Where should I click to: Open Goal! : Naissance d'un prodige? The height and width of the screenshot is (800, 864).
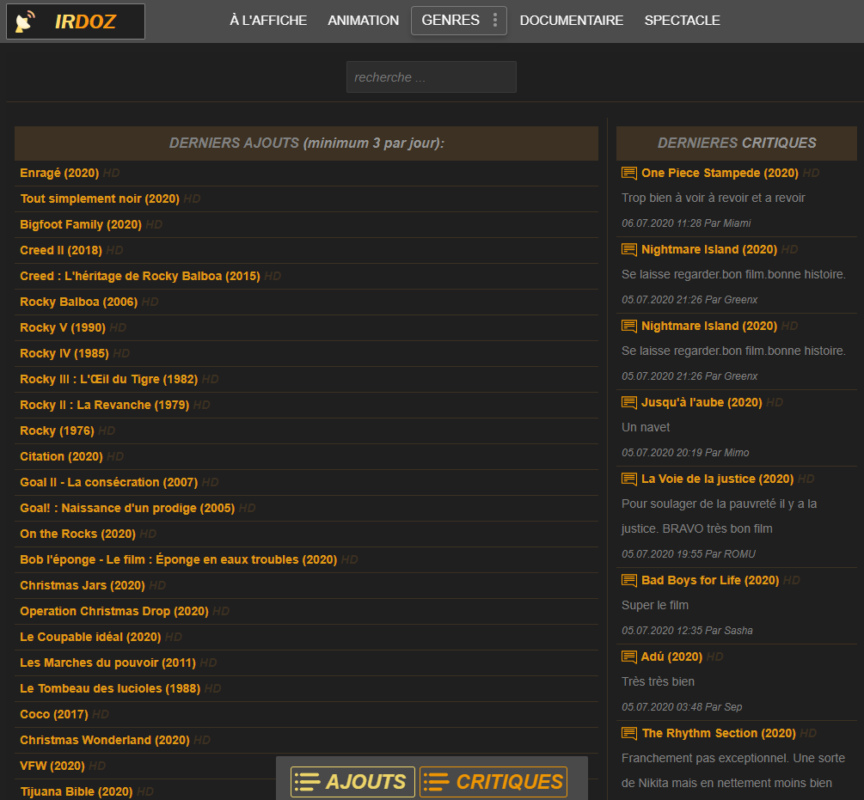127,508
